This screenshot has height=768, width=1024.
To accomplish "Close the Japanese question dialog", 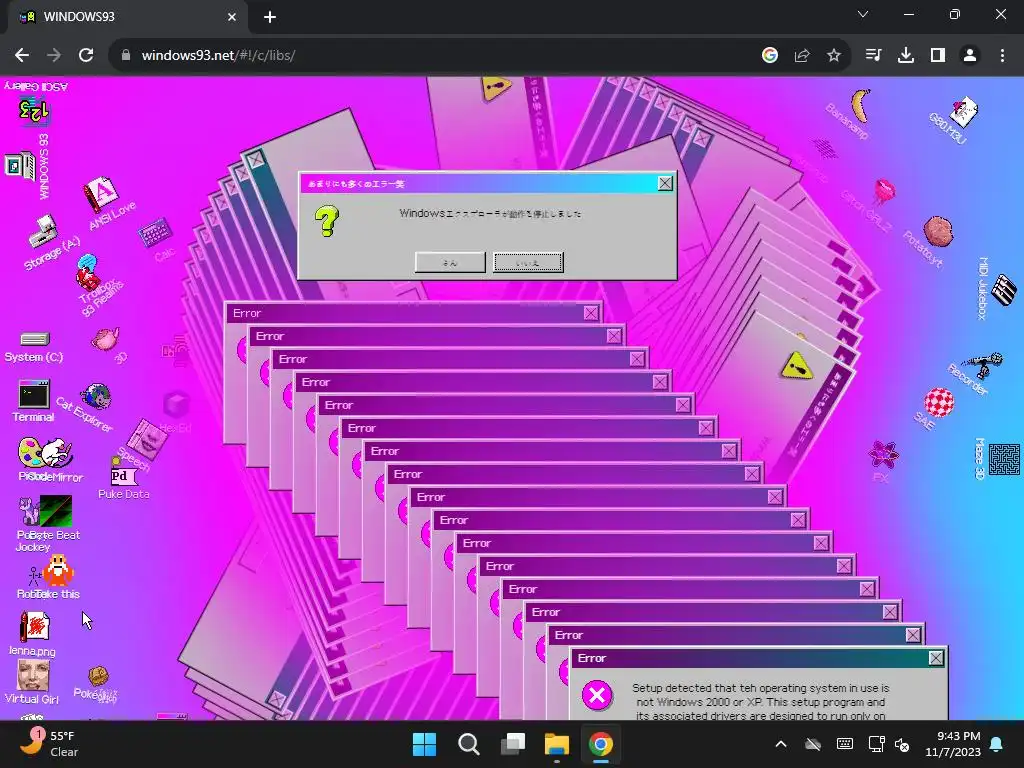I will tap(665, 184).
